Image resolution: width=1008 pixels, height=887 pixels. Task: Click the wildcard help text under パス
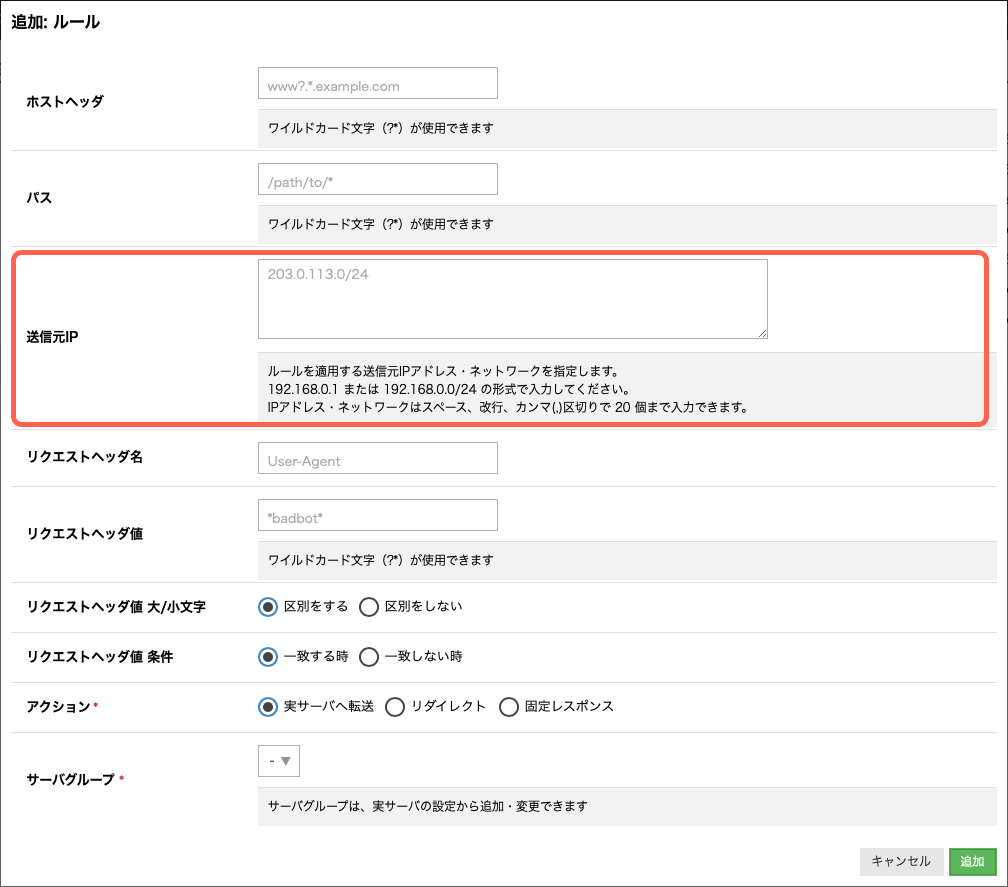point(381,224)
